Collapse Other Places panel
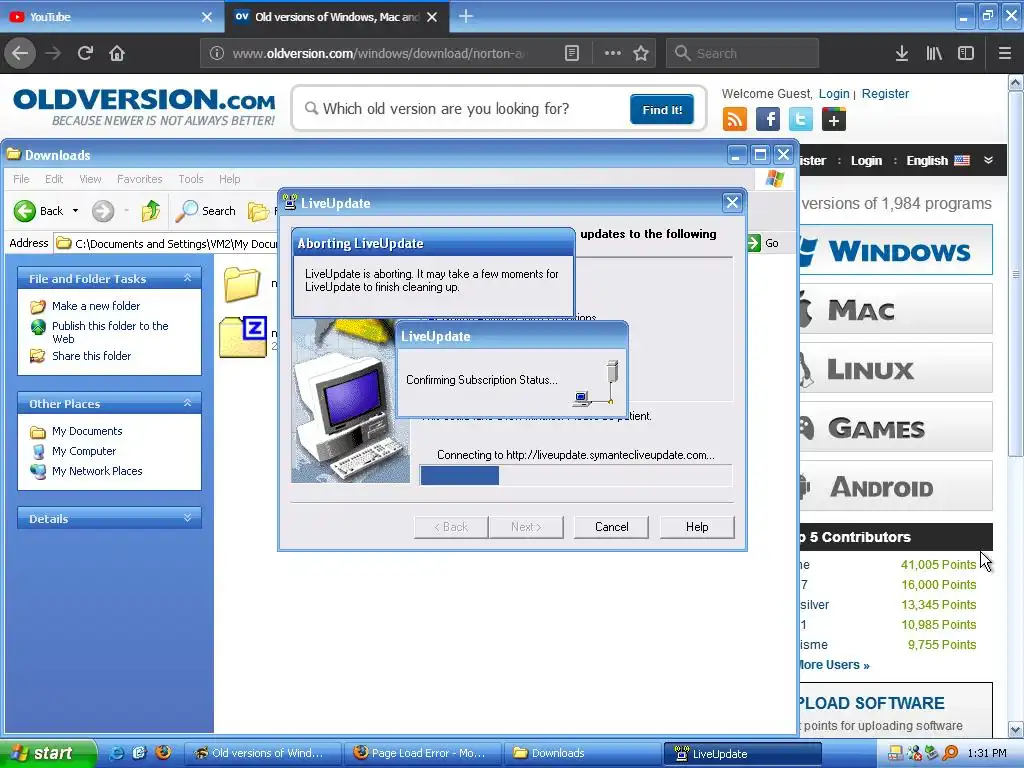Image resolution: width=1024 pixels, height=768 pixels. (x=187, y=403)
